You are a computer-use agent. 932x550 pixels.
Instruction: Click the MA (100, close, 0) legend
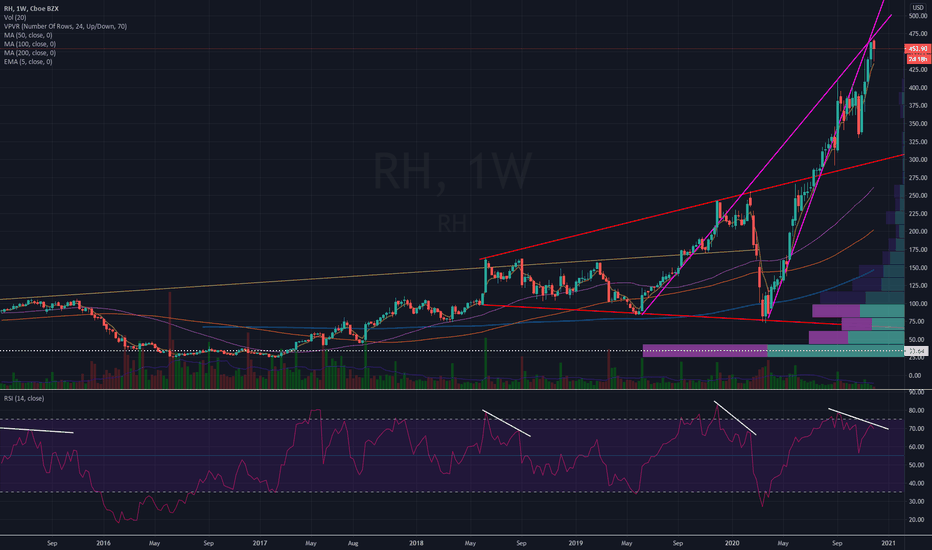(x=30, y=44)
